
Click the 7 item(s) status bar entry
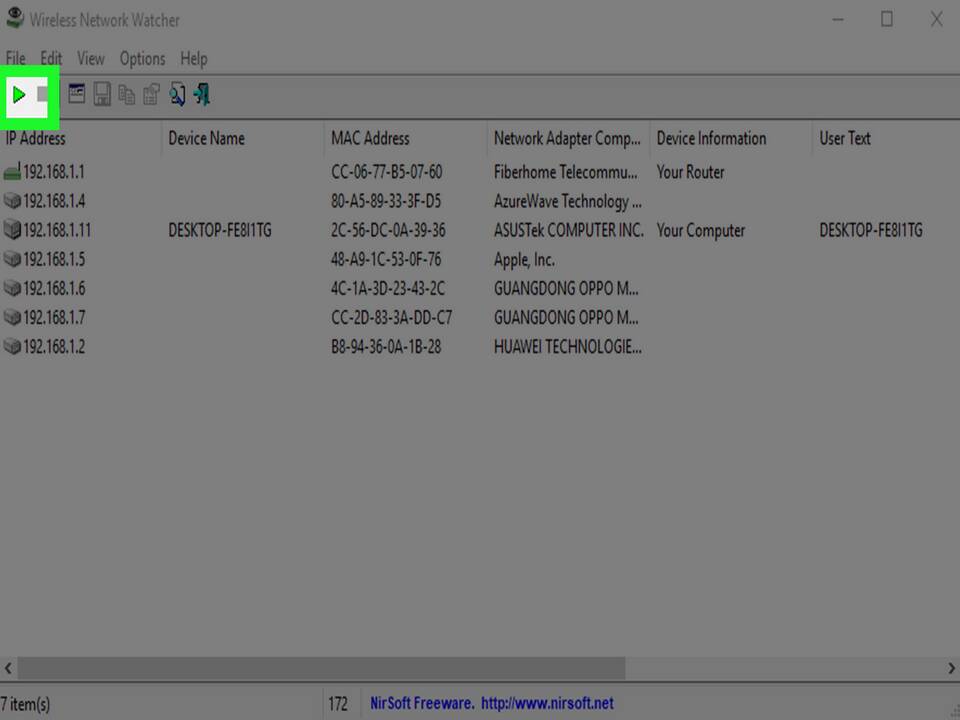26,703
